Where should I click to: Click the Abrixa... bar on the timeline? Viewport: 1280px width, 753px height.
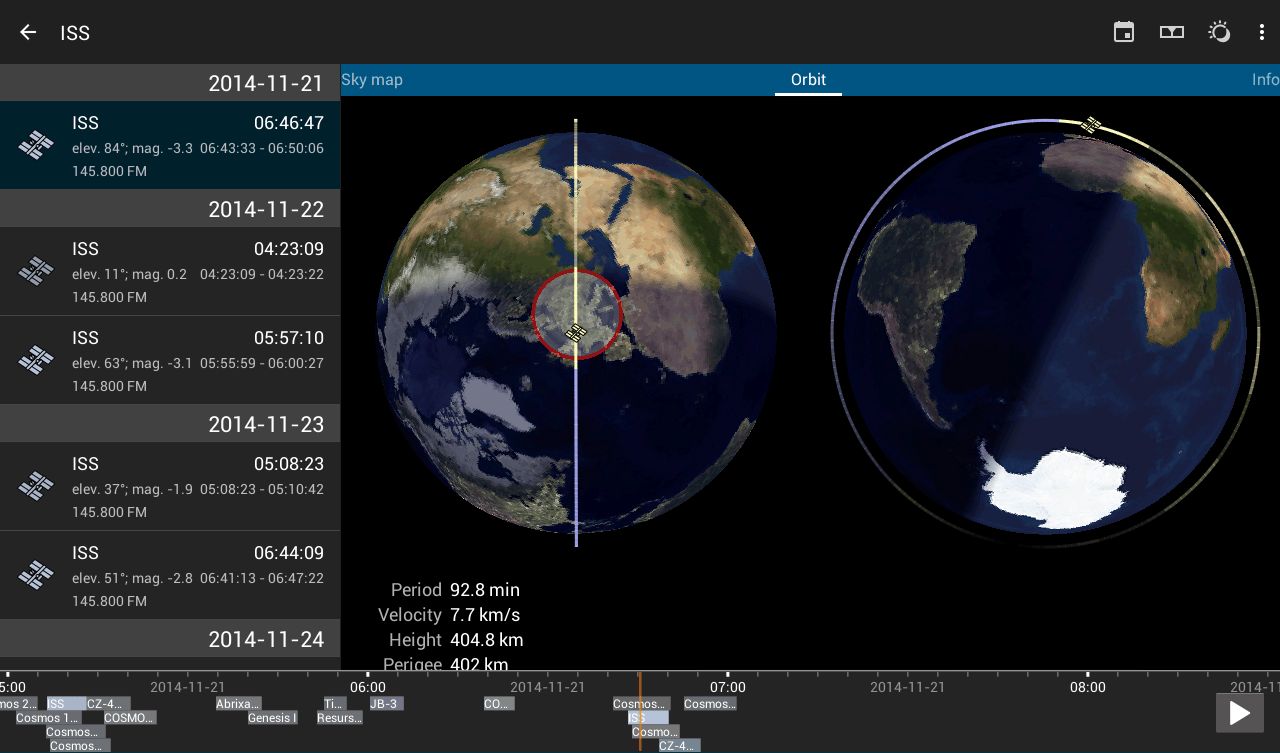pyautogui.click(x=238, y=704)
